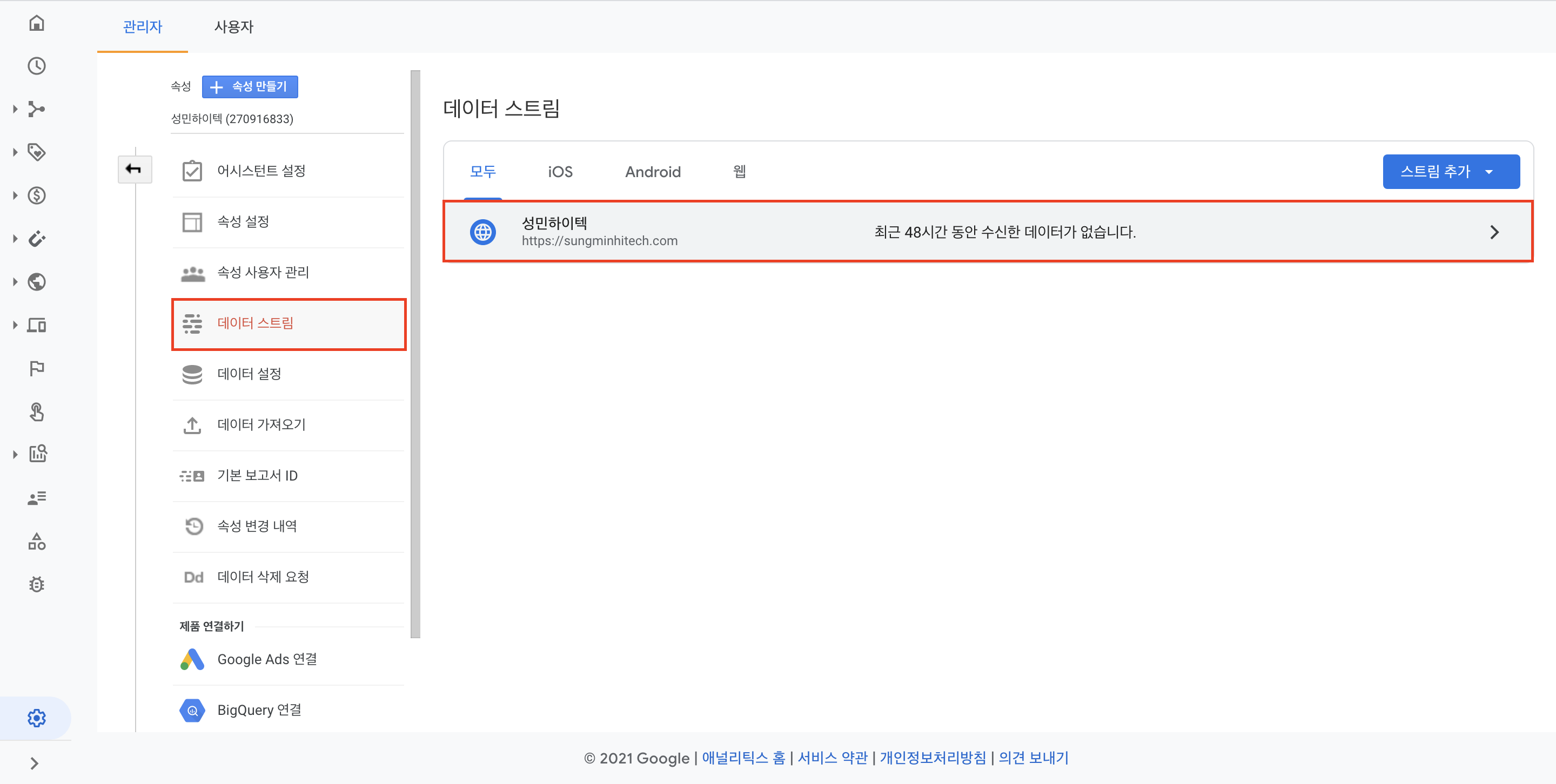Screen dimensions: 1556x784
Task: Click the property menu scrollbar
Action: 415,354
